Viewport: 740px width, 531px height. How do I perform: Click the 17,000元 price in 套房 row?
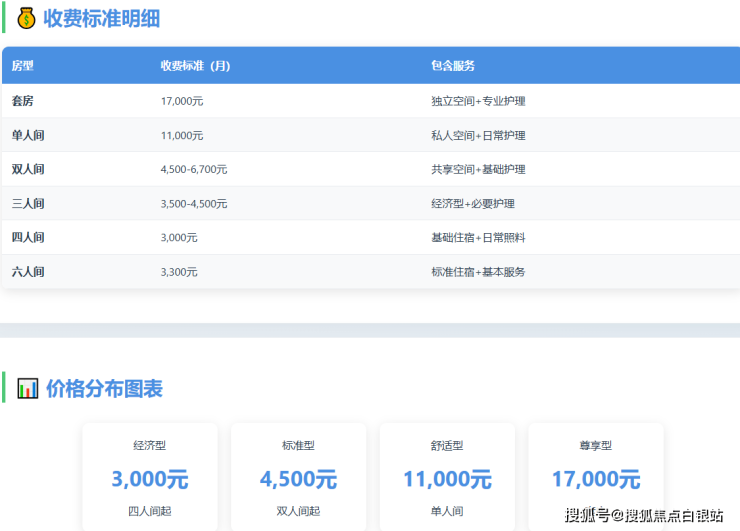click(x=182, y=101)
